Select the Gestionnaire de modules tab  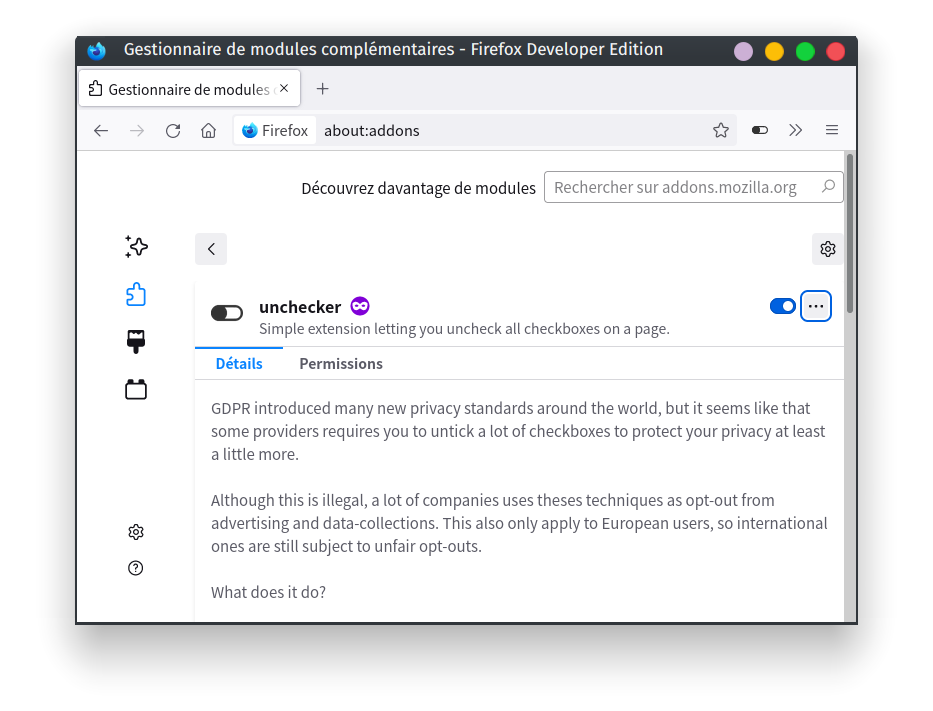[190, 89]
